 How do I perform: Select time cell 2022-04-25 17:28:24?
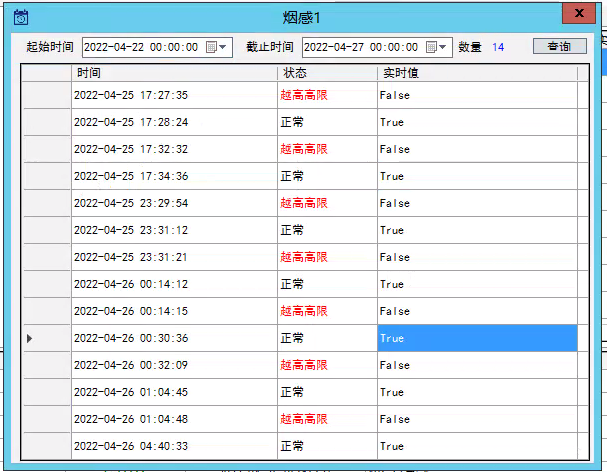click(x=174, y=122)
